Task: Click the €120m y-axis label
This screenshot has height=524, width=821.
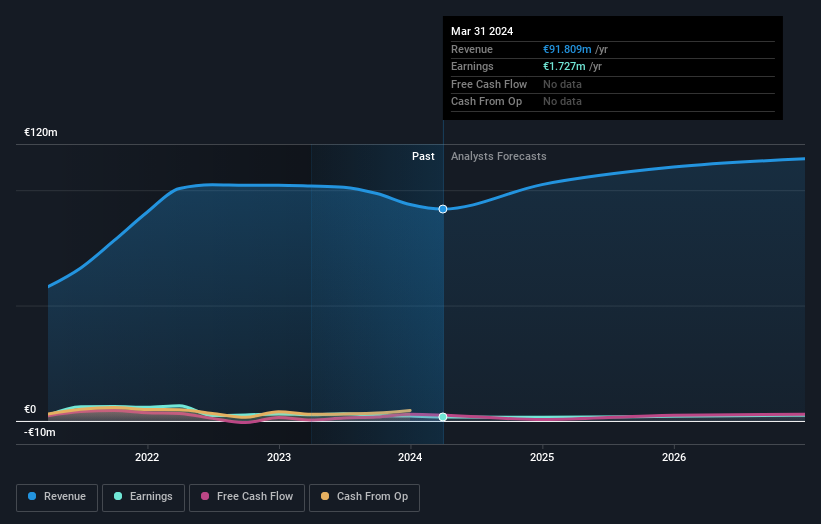Action: (x=41, y=132)
